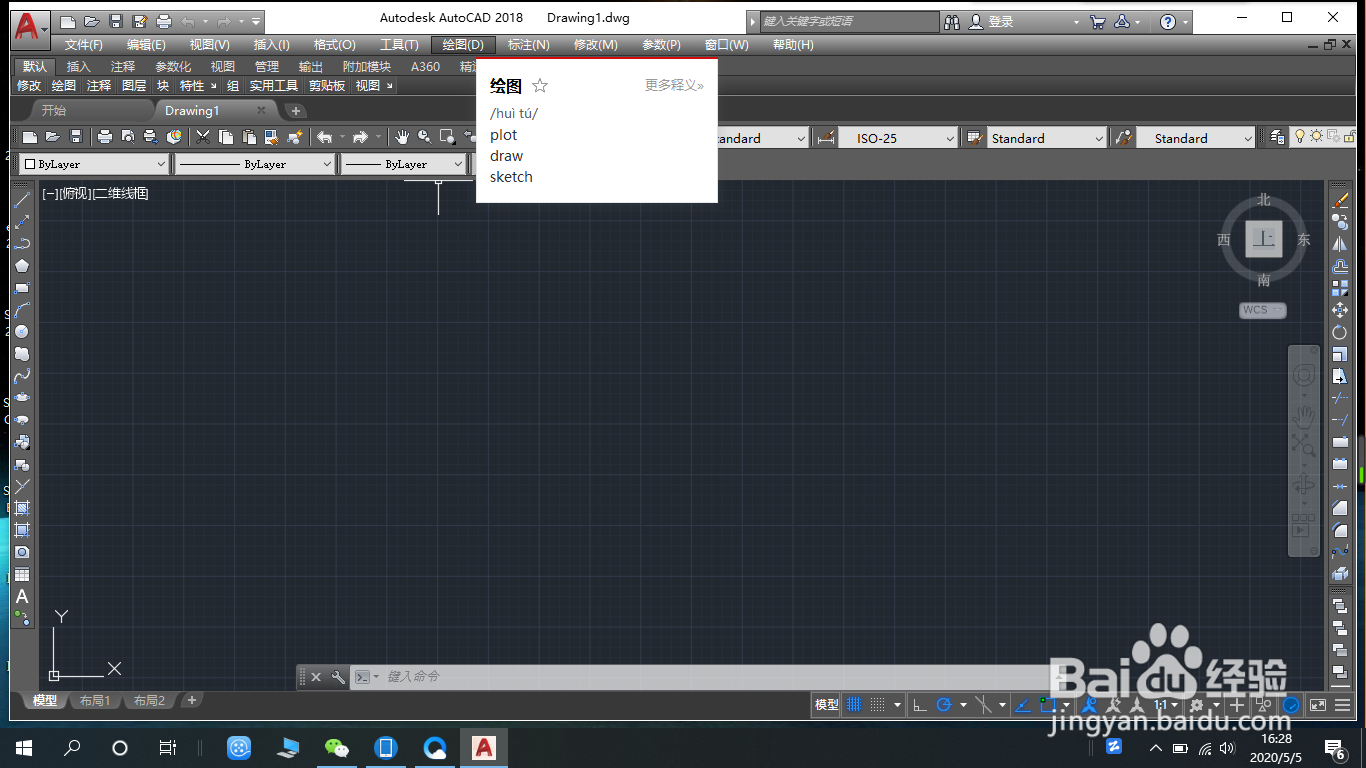Click the Erase tool in modify toolbar
The image size is (1366, 768).
point(1340,200)
